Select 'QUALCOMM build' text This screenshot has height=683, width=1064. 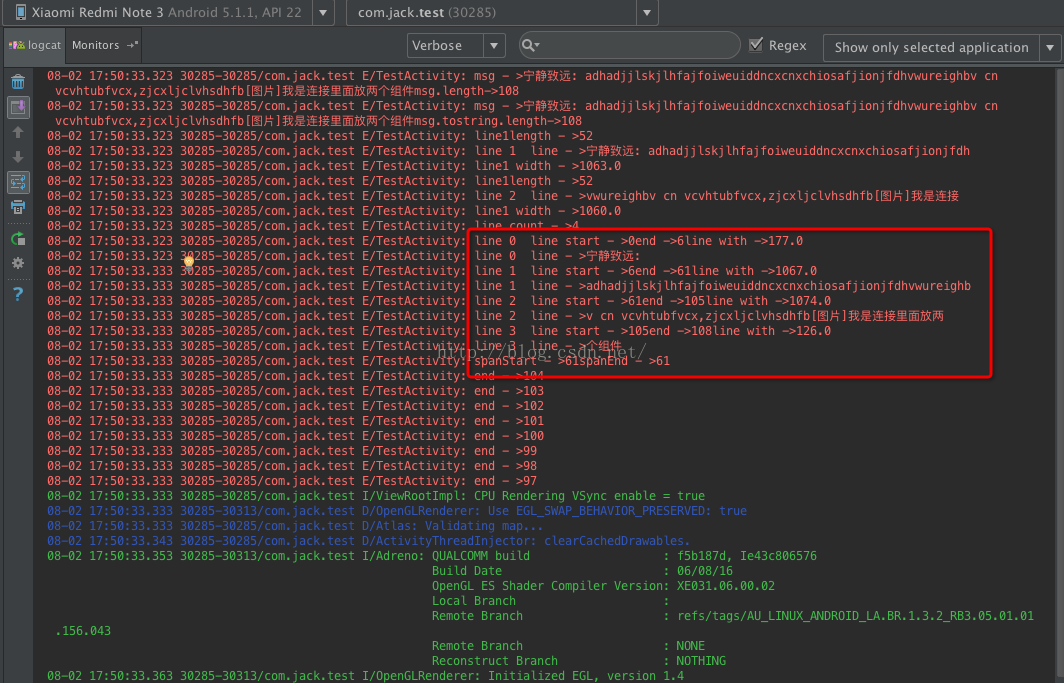(x=481, y=556)
